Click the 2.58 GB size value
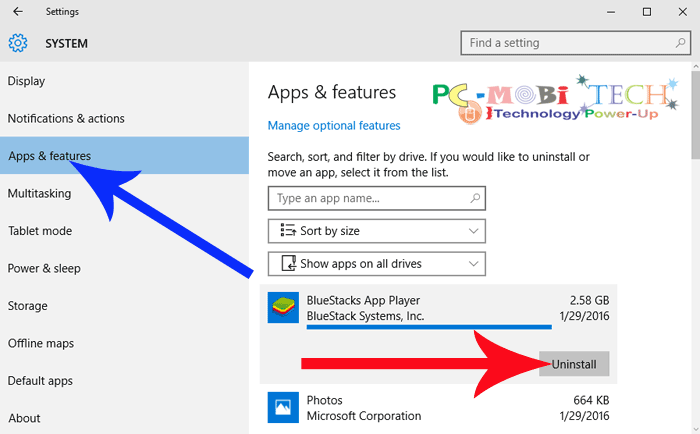Viewport: 700px width, 434px height. [x=589, y=300]
